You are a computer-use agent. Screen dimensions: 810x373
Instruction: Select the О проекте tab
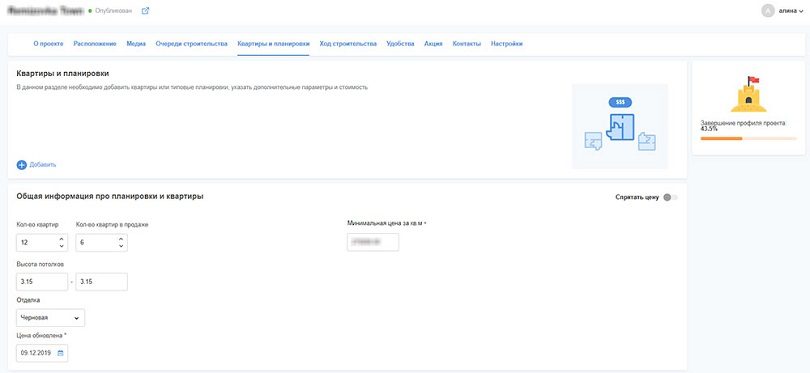(x=48, y=44)
